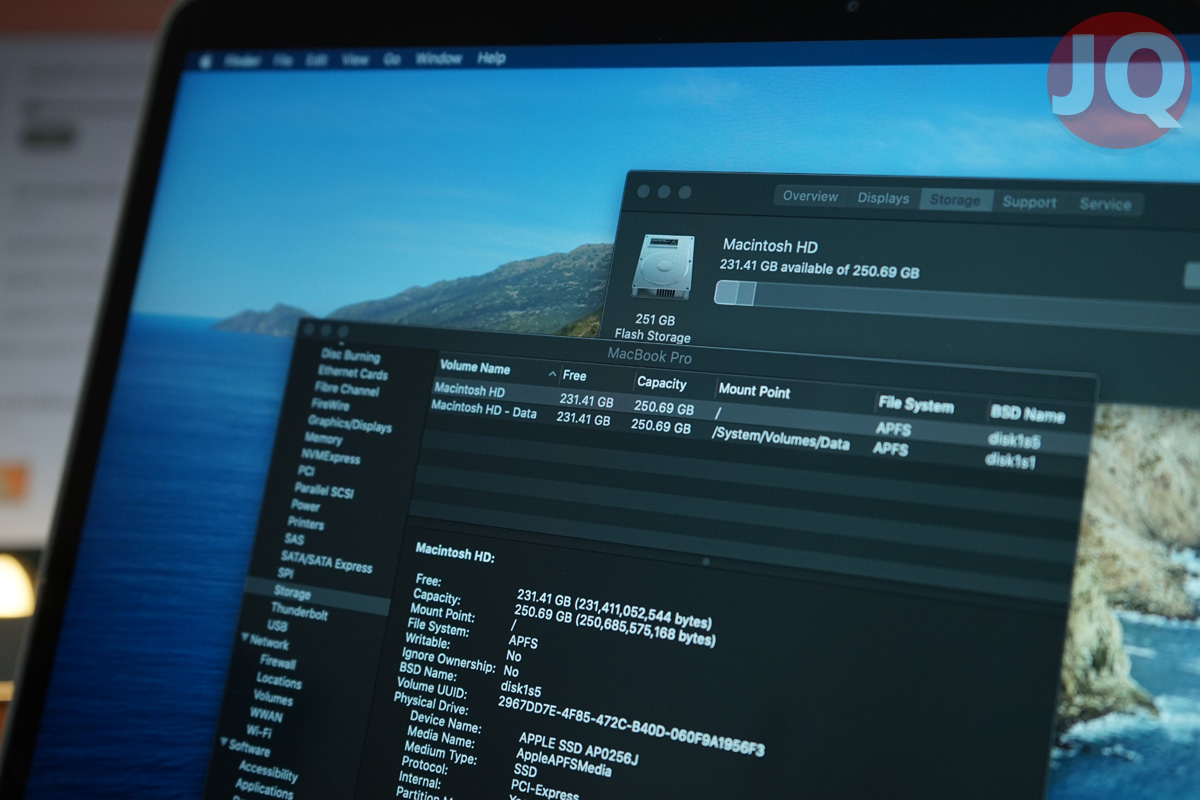The width and height of the screenshot is (1200, 800).
Task: Click the 250,685,575,168 bytes capacity value
Action: coord(615,627)
